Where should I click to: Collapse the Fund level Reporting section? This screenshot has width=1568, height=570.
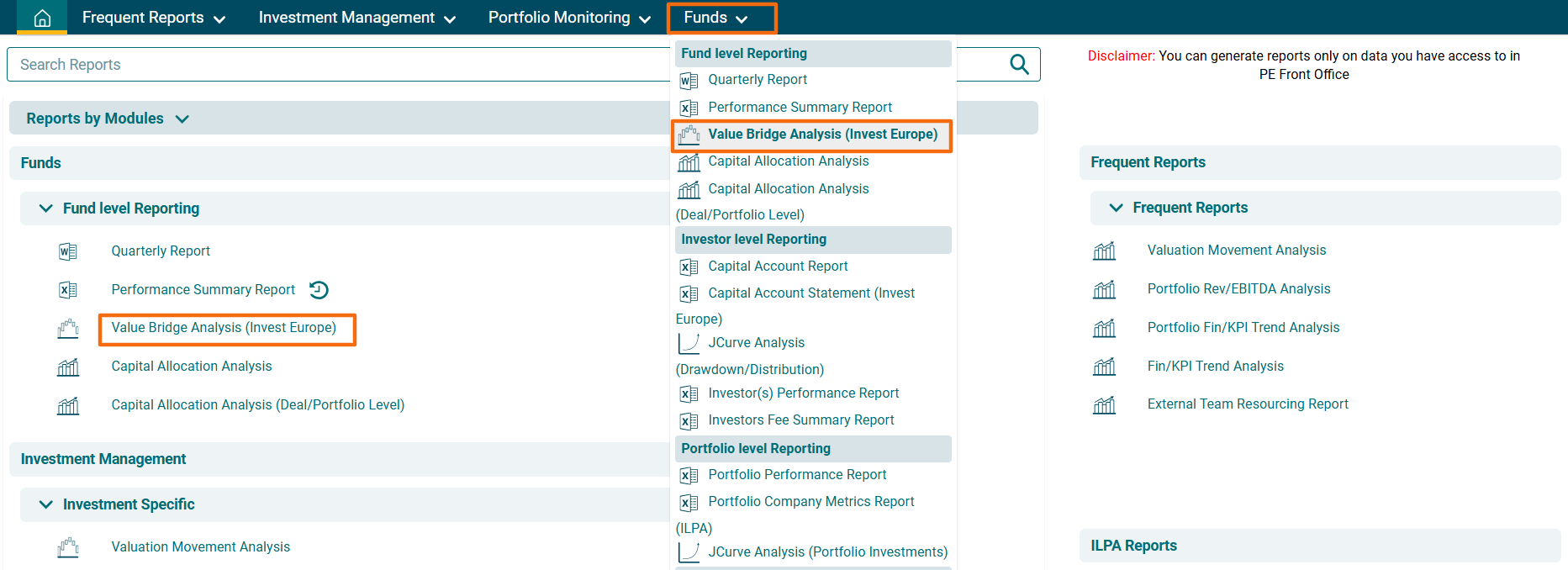coord(46,208)
